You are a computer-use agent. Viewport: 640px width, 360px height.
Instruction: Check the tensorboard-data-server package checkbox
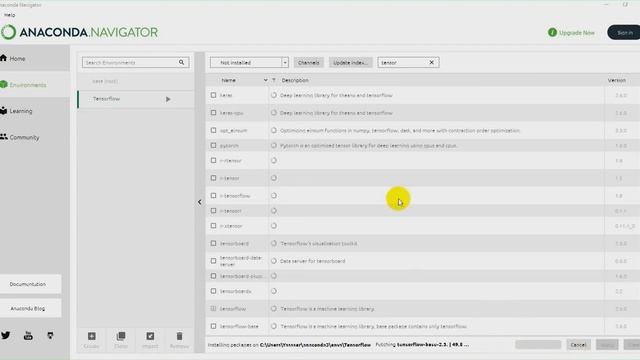click(213, 261)
